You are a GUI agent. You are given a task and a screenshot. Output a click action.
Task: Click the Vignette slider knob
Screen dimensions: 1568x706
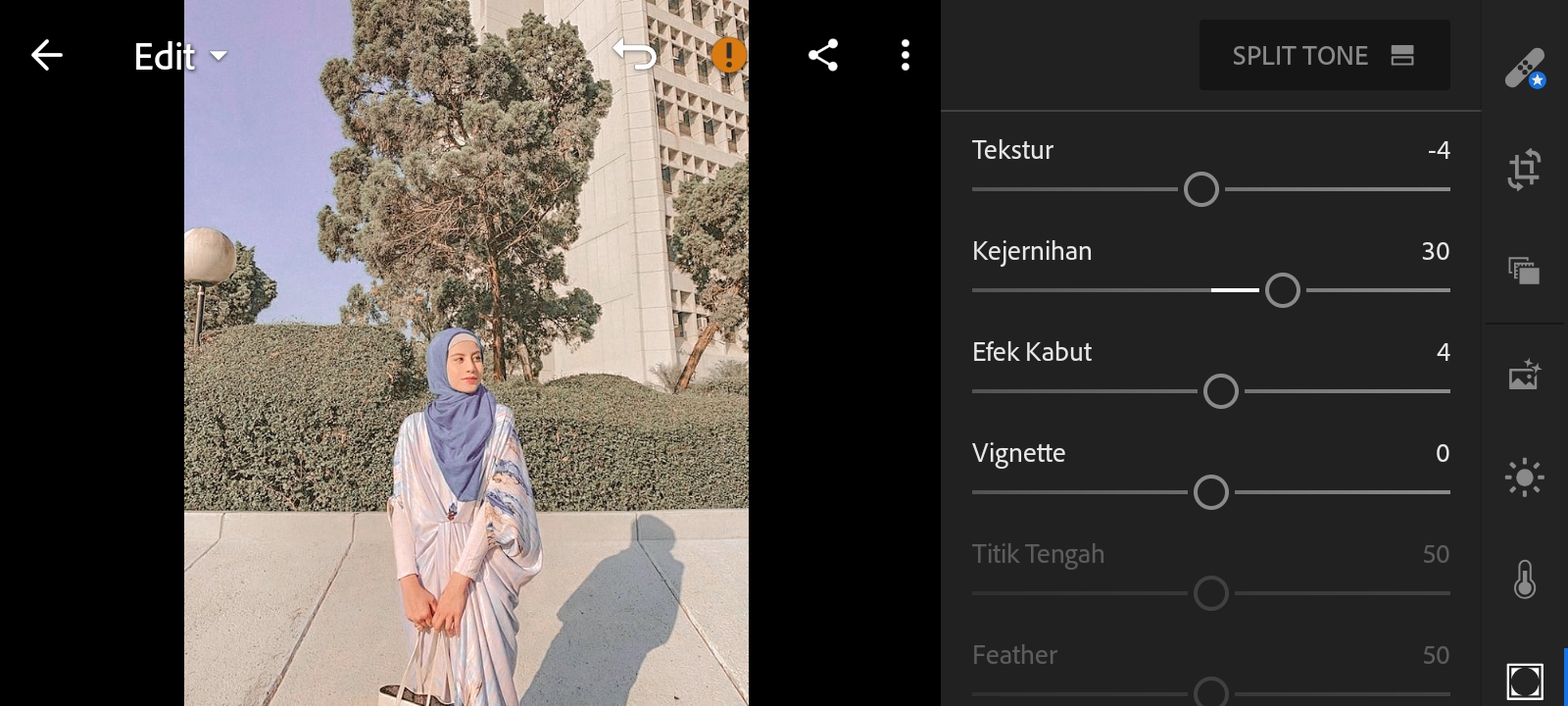click(1211, 492)
